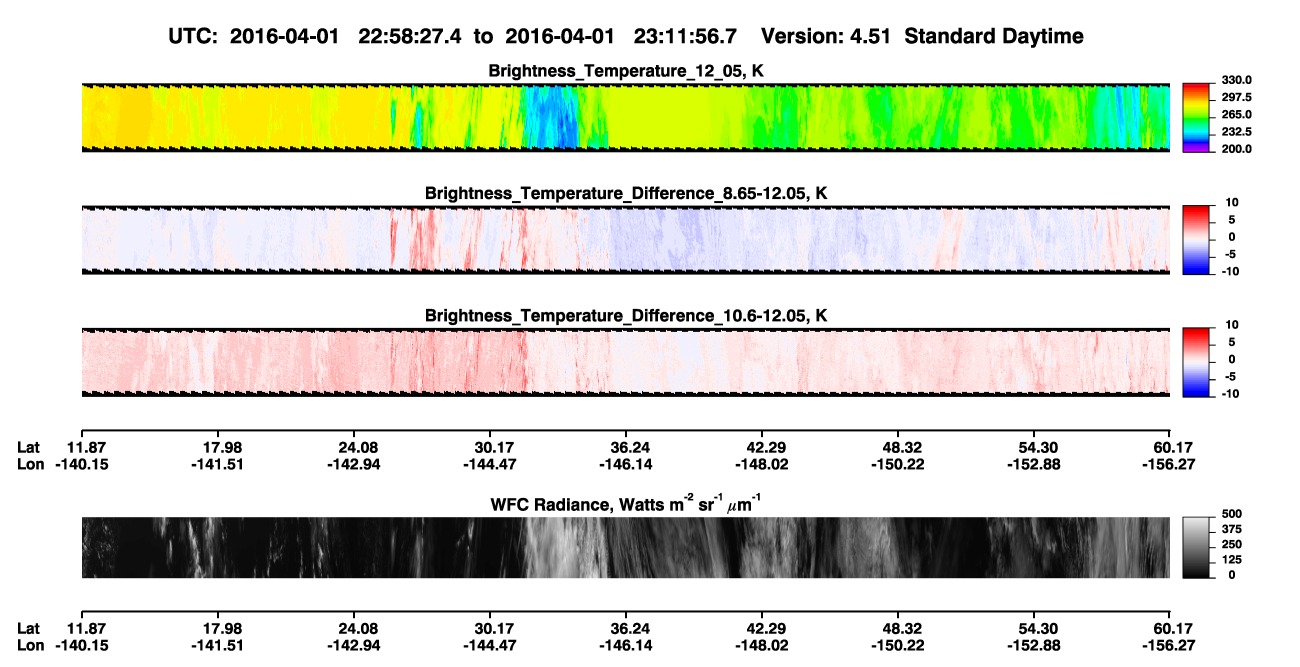Click the 10.6-12.05 difference image strip

pos(625,363)
